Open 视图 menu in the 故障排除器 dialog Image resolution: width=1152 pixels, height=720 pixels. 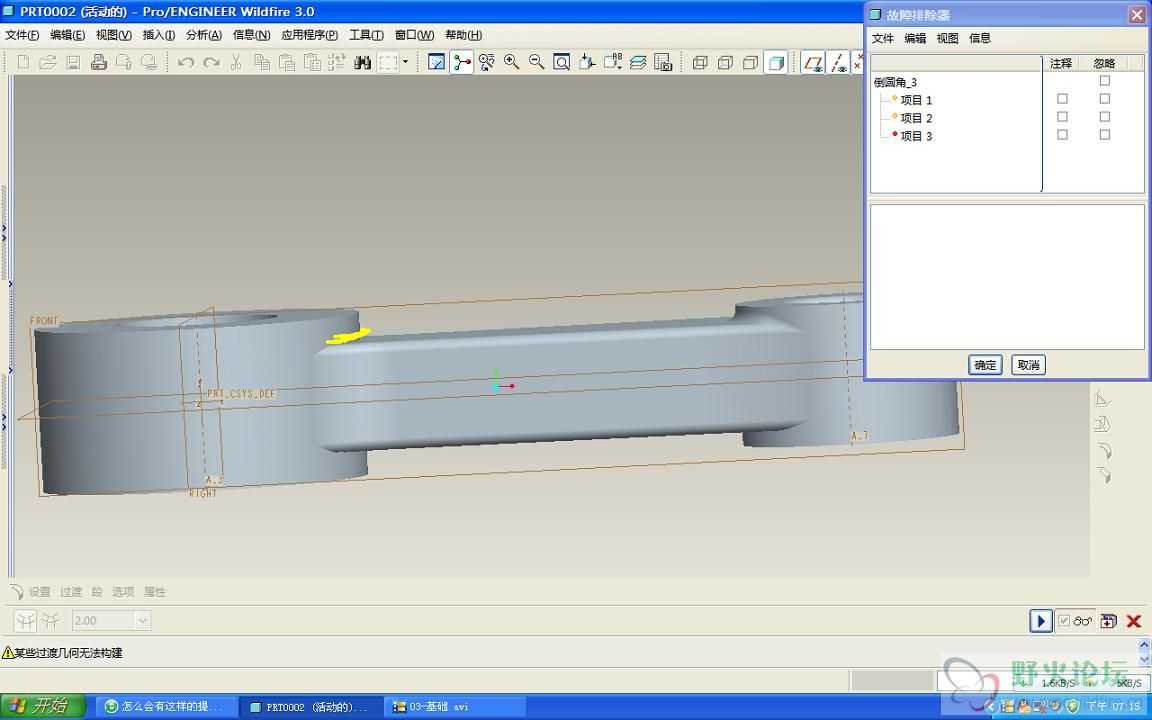pos(948,38)
